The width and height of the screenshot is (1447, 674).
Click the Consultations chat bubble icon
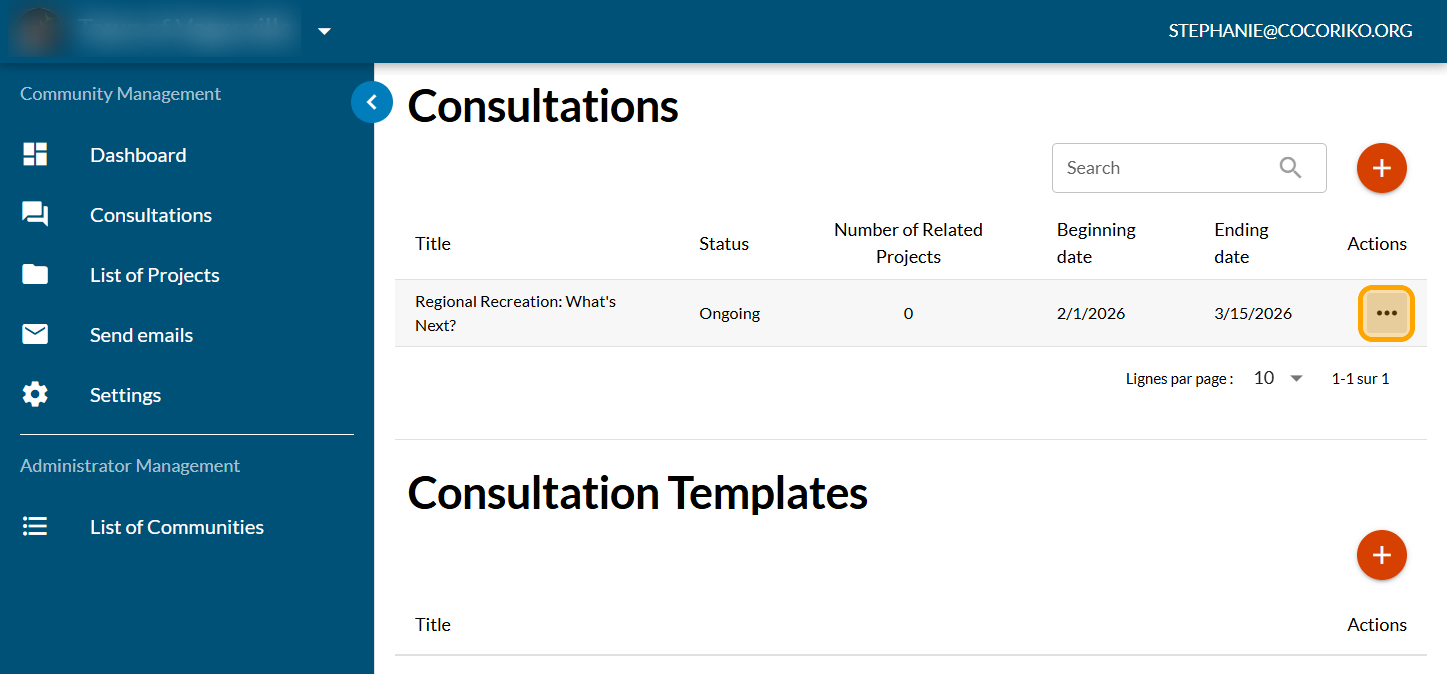click(35, 215)
